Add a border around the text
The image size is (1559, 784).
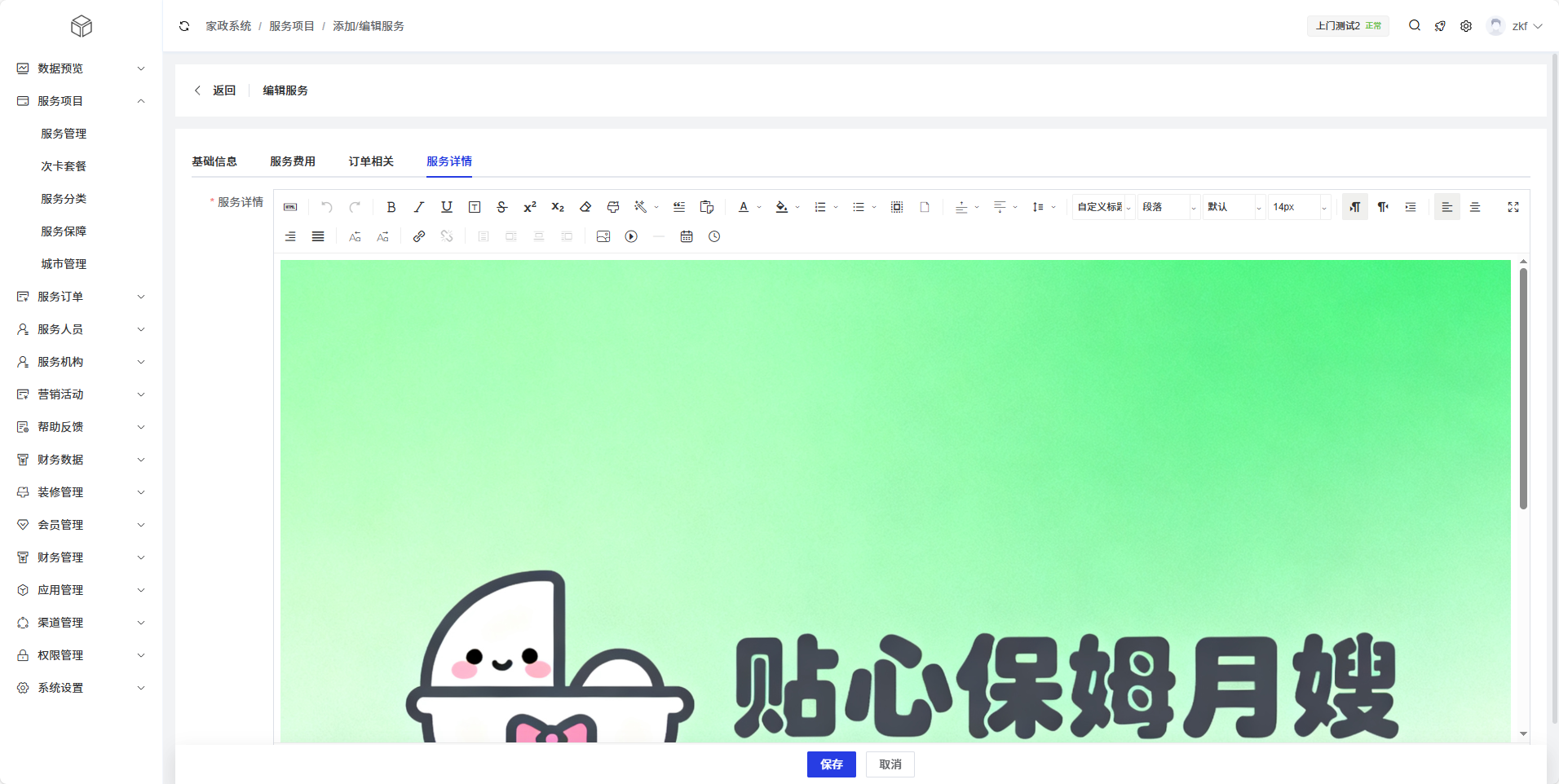tap(475, 207)
